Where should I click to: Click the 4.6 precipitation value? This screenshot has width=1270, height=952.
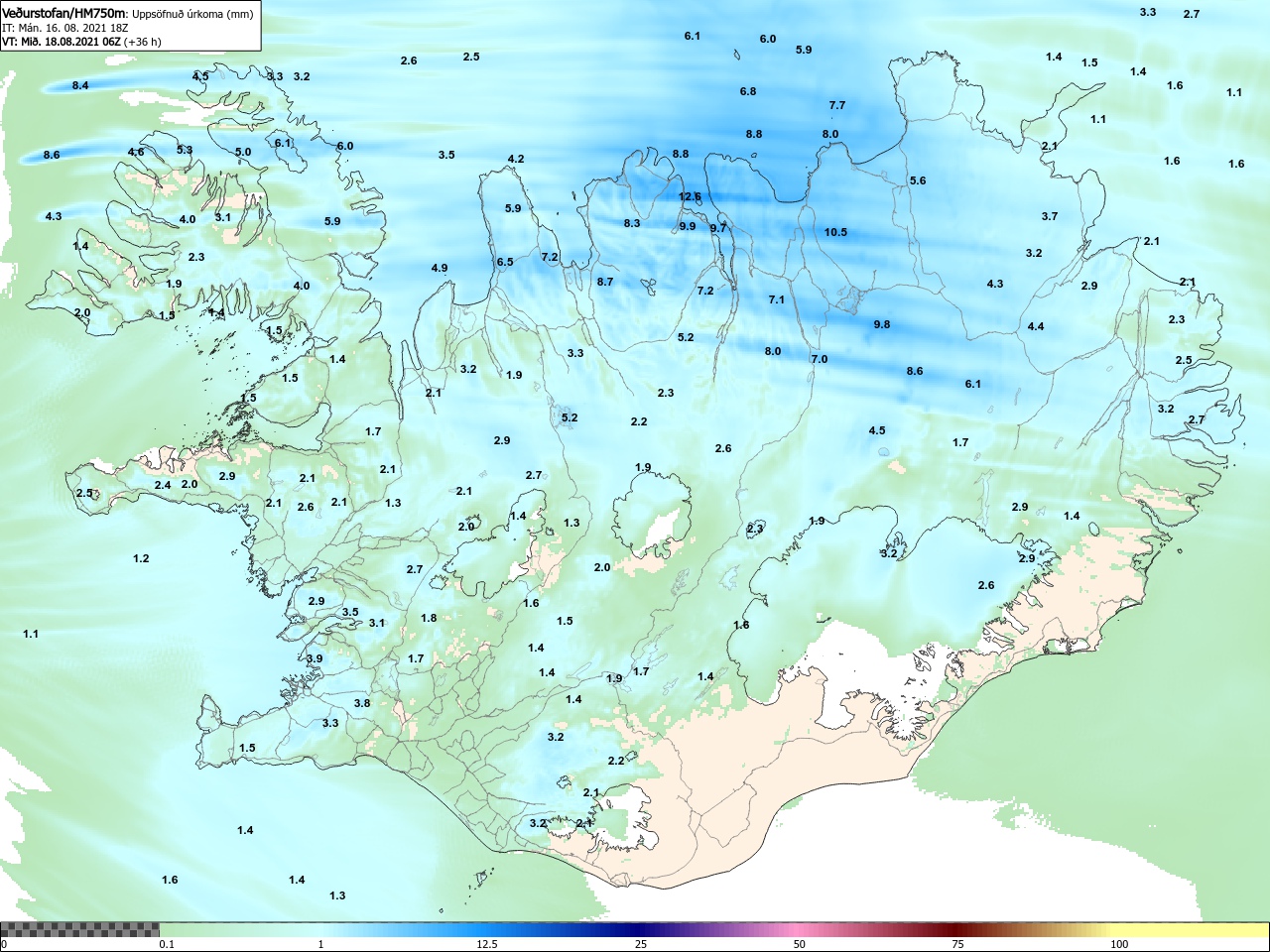pyautogui.click(x=136, y=152)
